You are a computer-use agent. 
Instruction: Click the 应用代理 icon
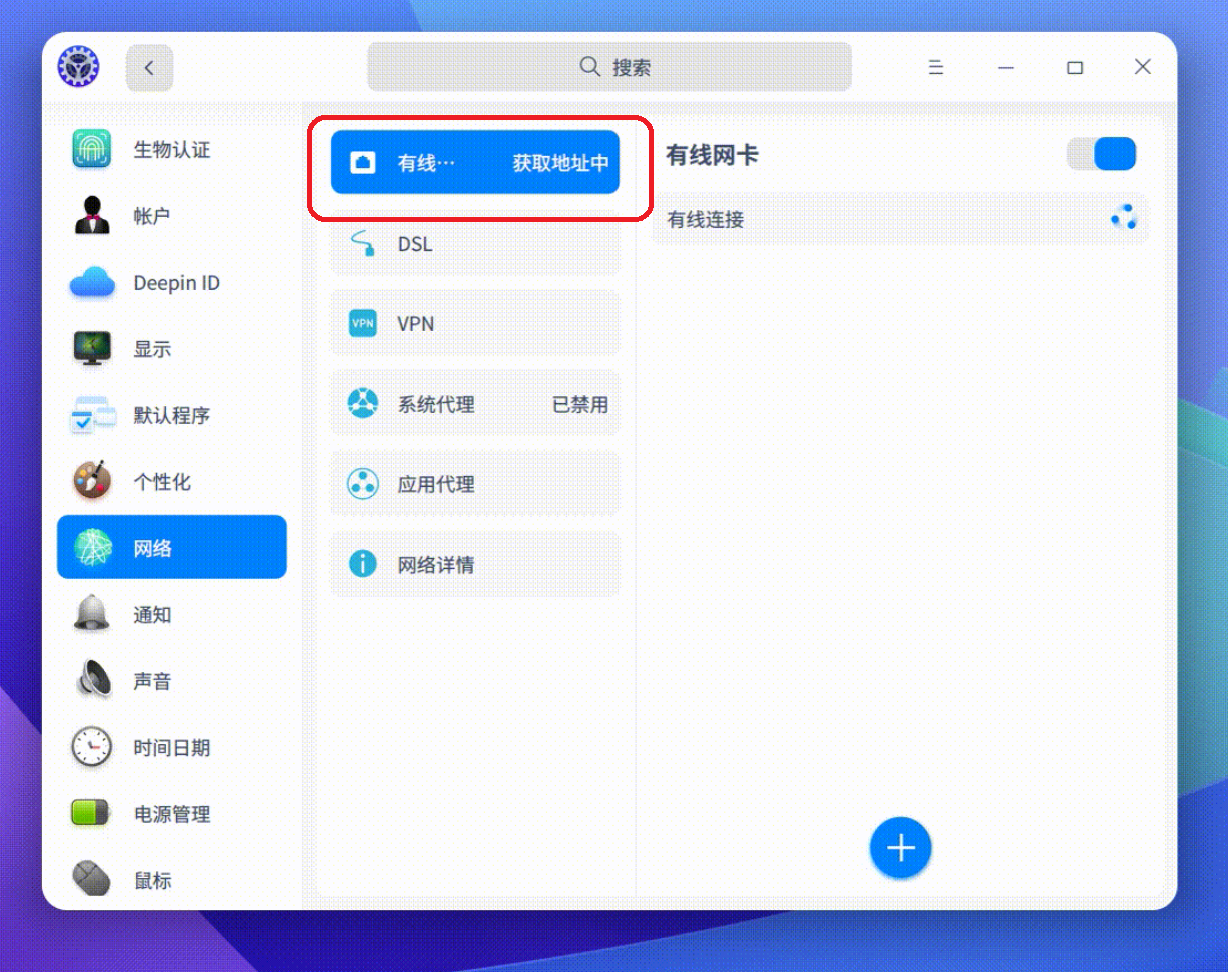click(363, 483)
